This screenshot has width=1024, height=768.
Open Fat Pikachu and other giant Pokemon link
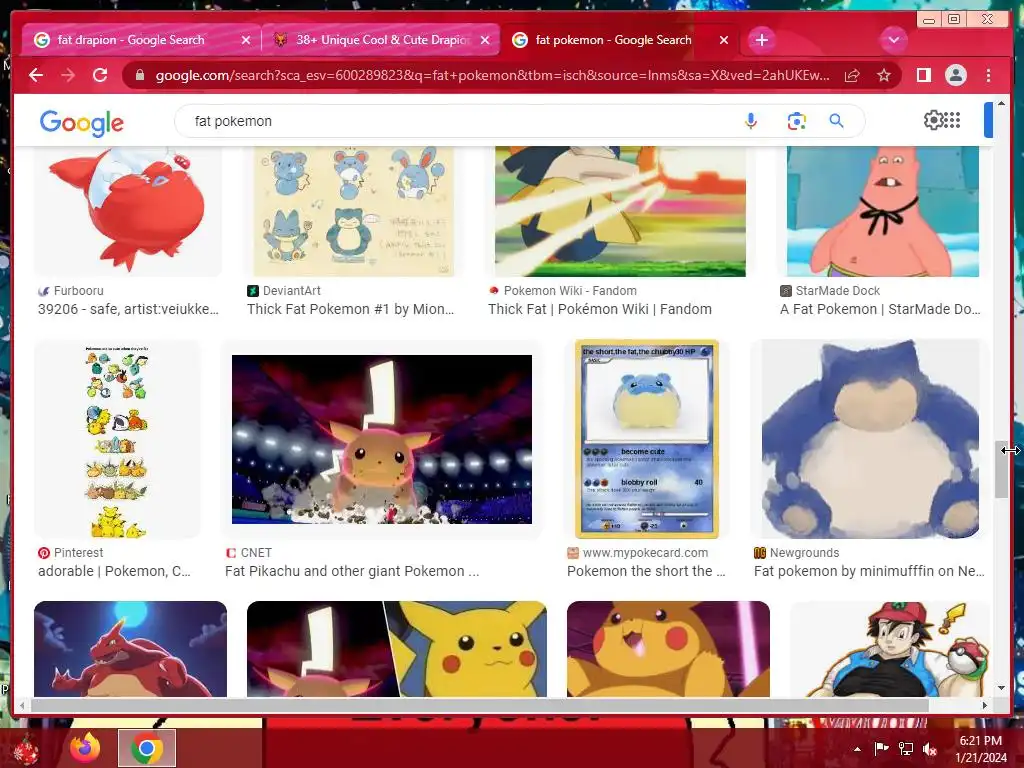[x=352, y=571]
